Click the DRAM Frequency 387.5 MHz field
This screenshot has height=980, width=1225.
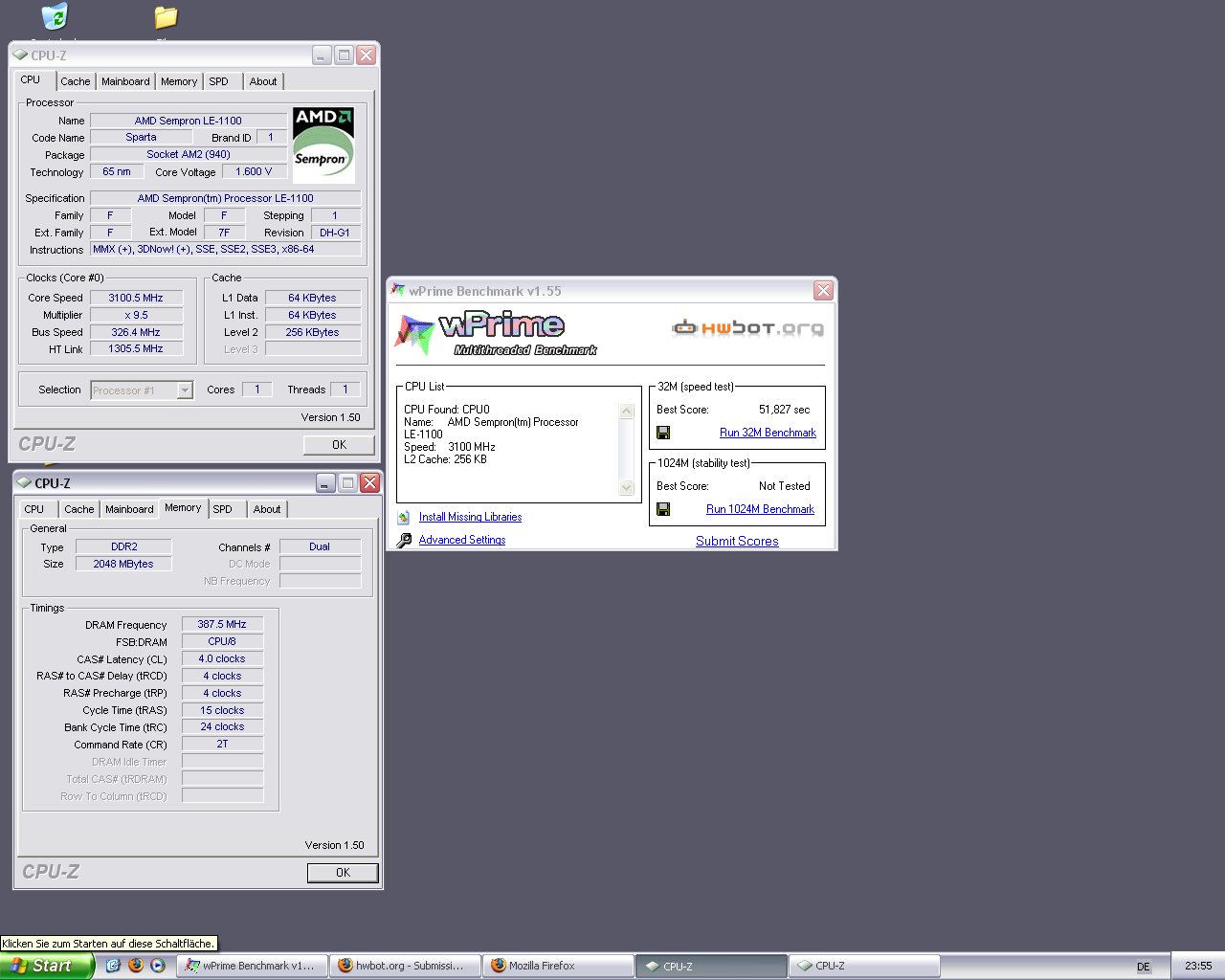(222, 624)
